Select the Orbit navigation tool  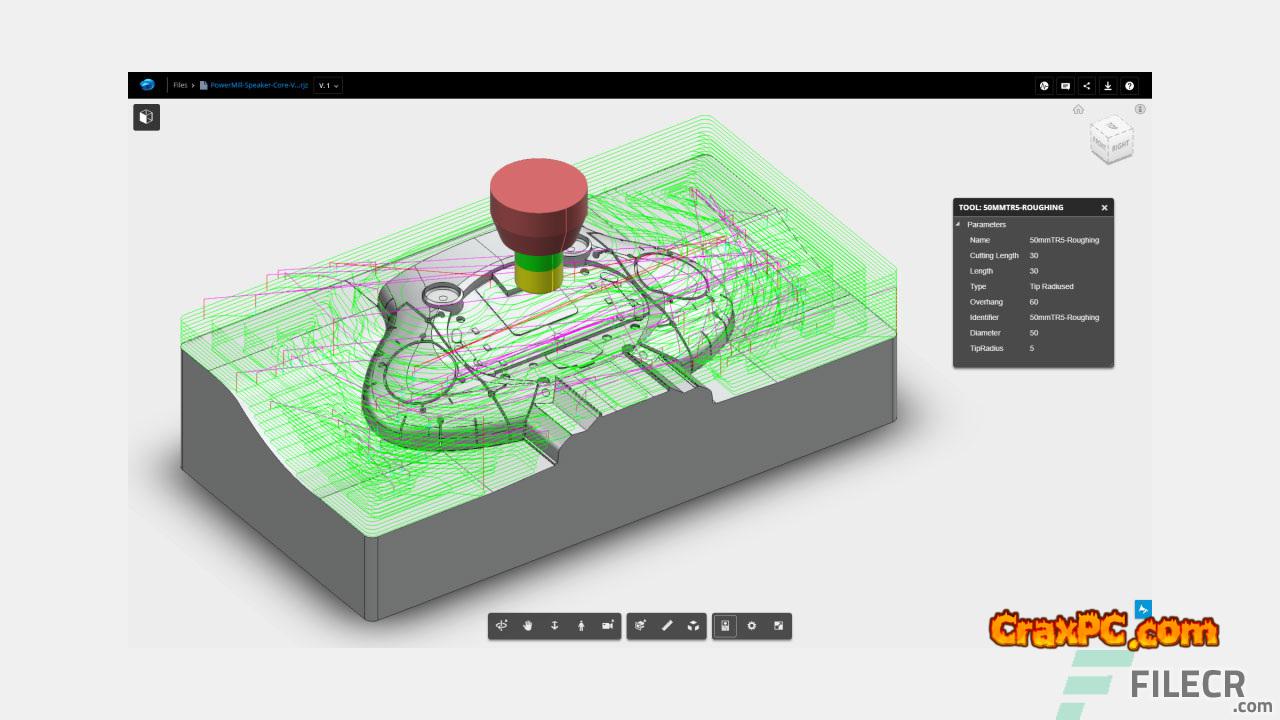click(502, 626)
